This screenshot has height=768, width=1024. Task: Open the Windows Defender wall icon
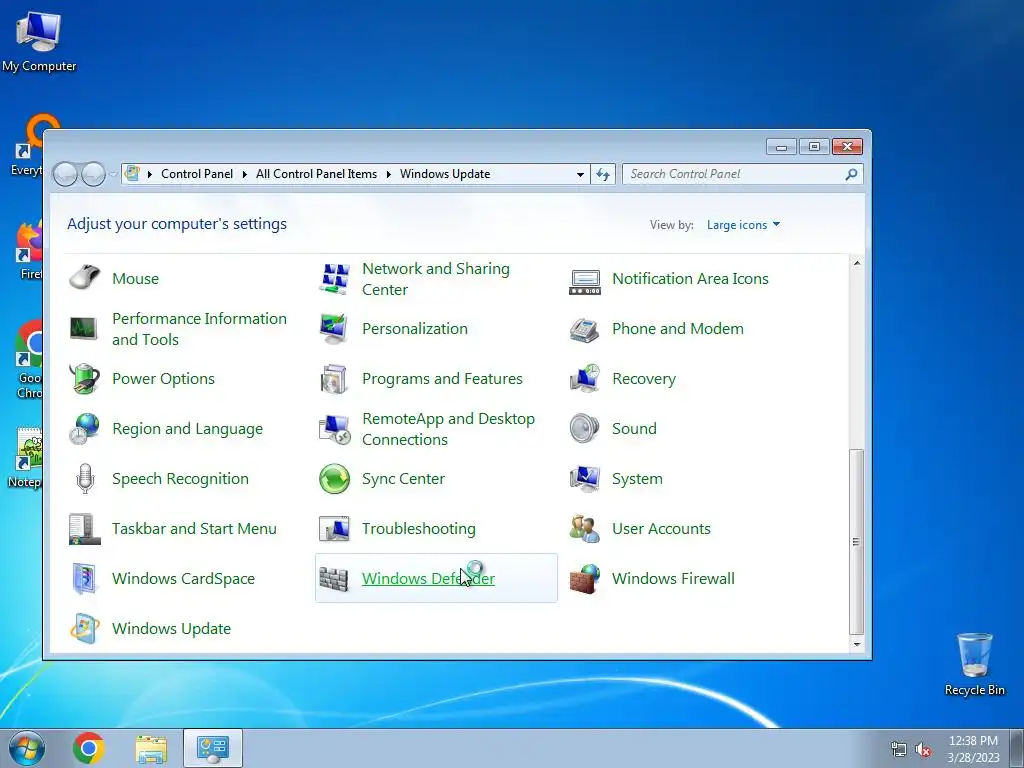pos(334,579)
